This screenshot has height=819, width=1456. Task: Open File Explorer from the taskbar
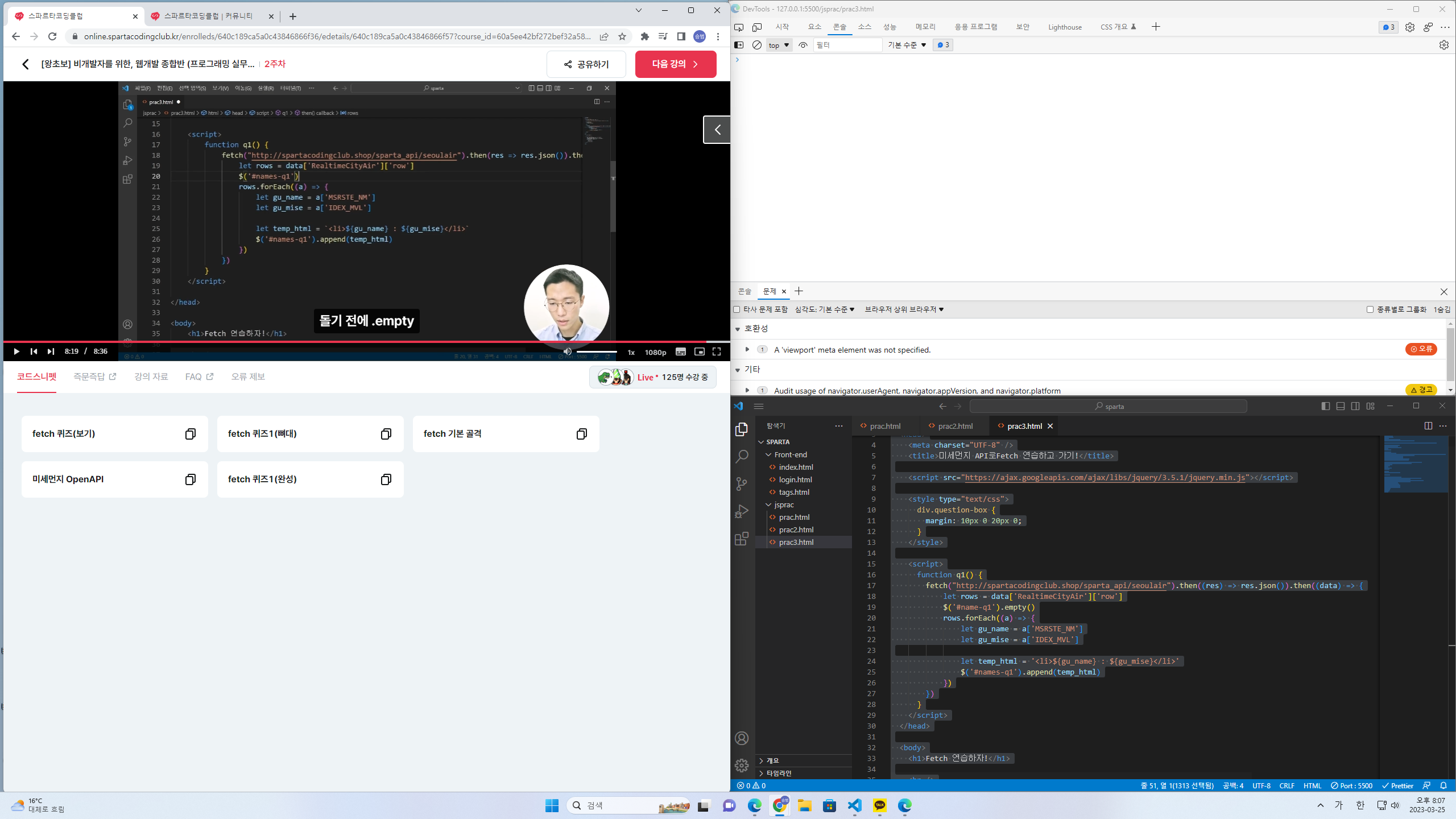pyautogui.click(x=804, y=805)
